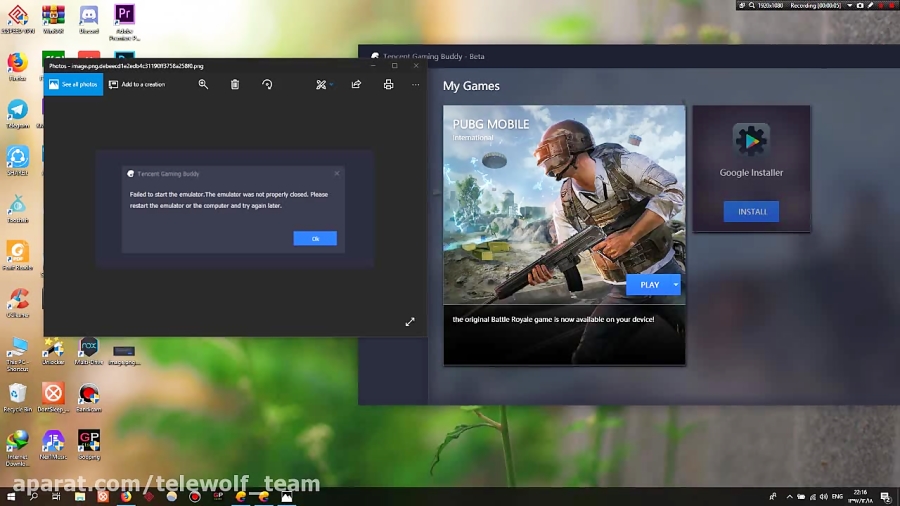Open Nox Multi-Drive desktop shortcut
Image resolution: width=900 pixels, height=506 pixels.
tap(89, 351)
